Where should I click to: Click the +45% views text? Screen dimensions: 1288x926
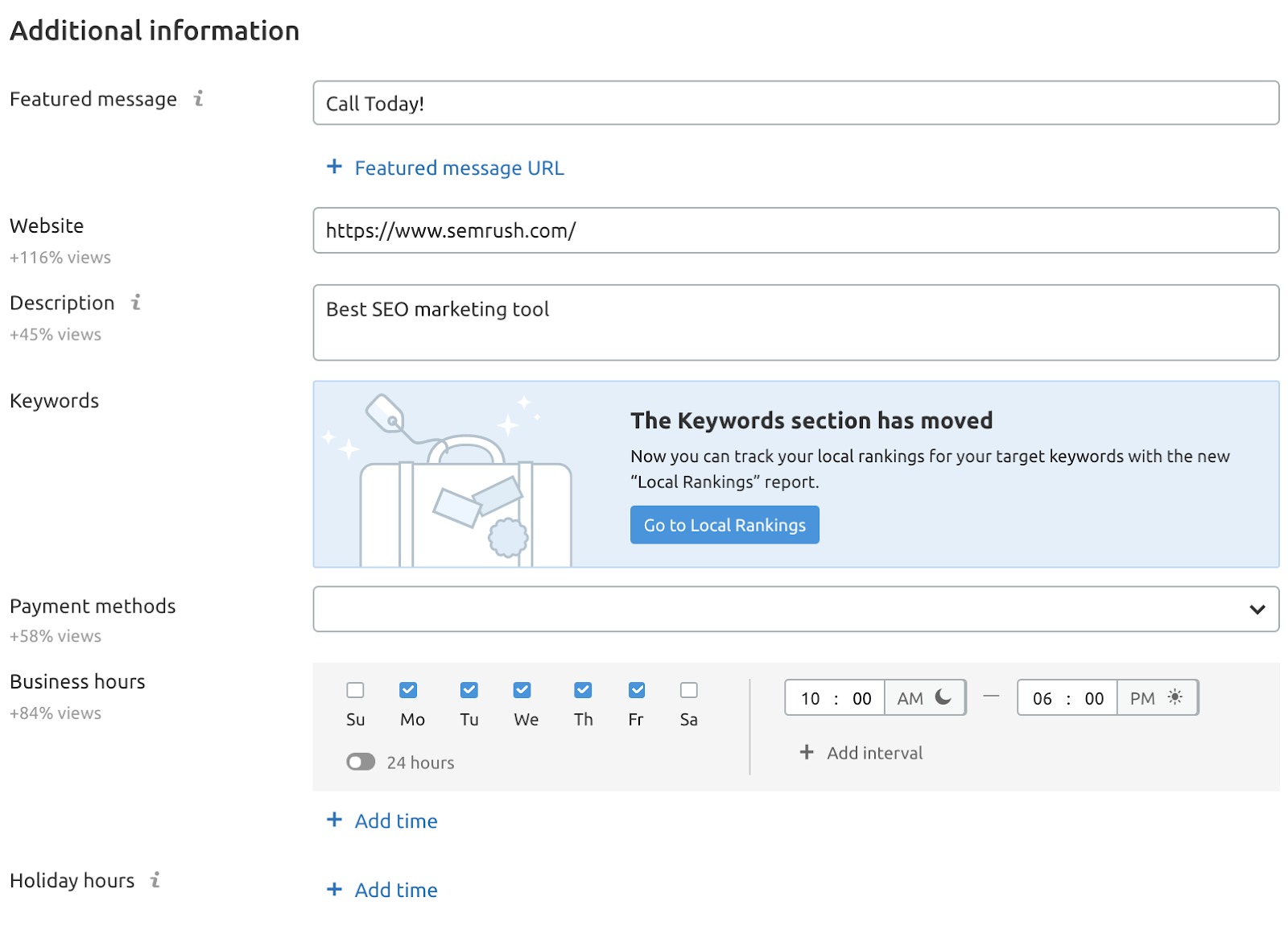[x=56, y=334]
